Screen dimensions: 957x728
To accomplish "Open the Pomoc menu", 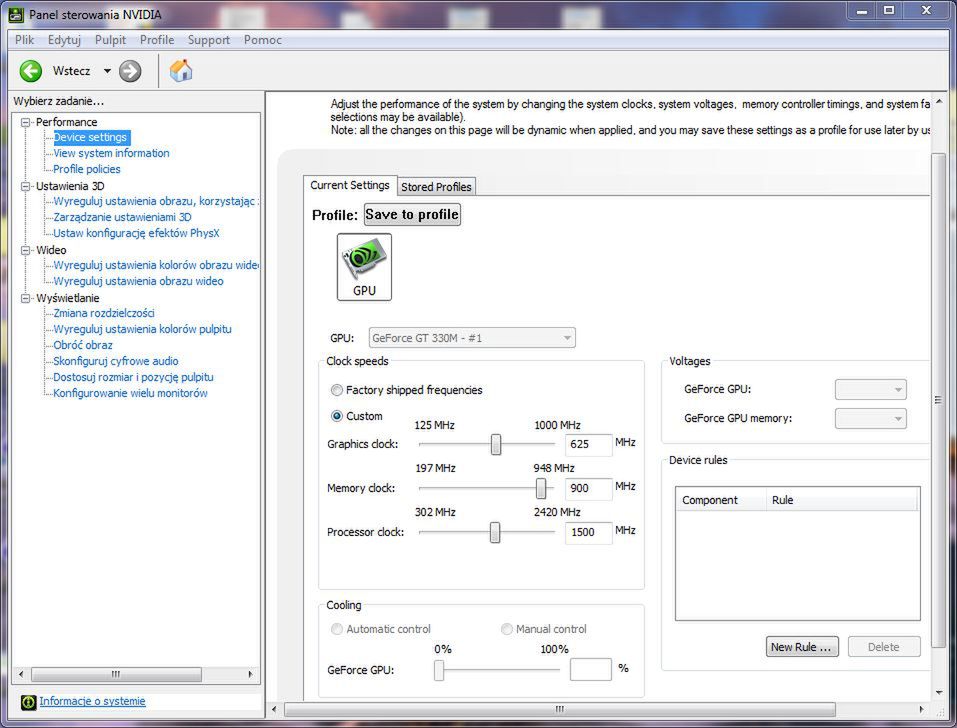I will click(262, 40).
